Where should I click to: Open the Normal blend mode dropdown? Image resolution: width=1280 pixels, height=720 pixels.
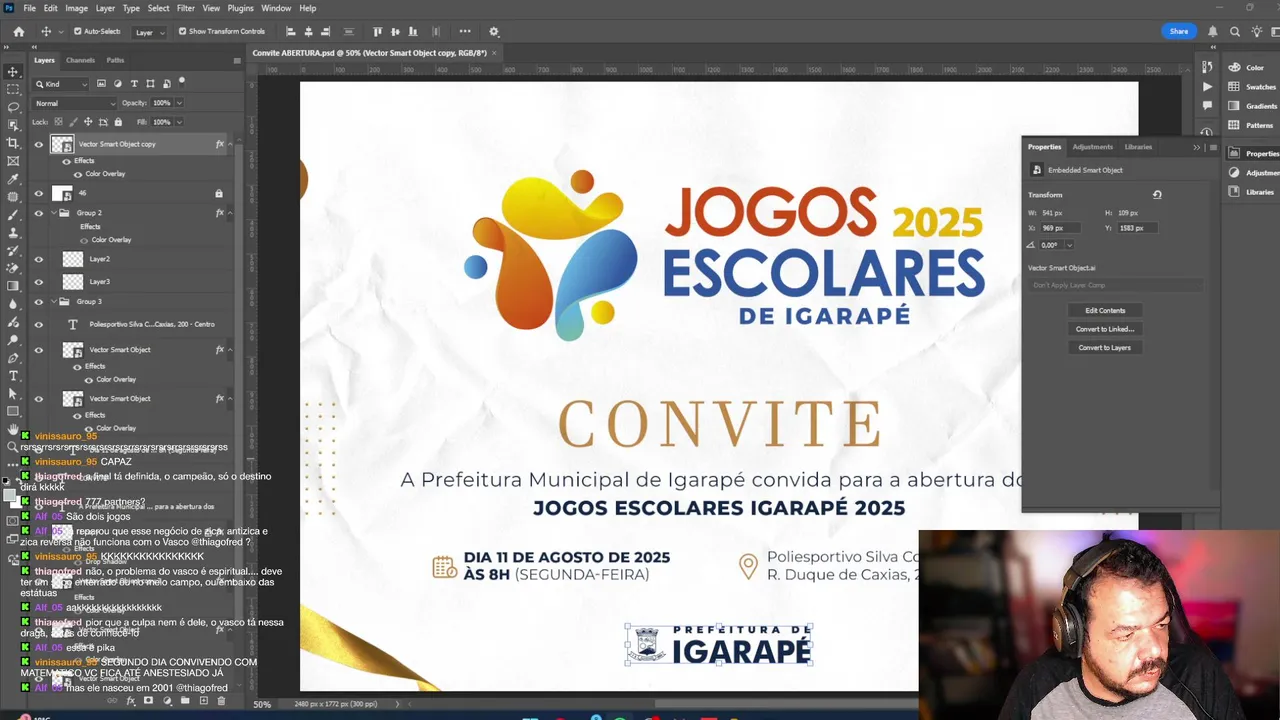76,103
